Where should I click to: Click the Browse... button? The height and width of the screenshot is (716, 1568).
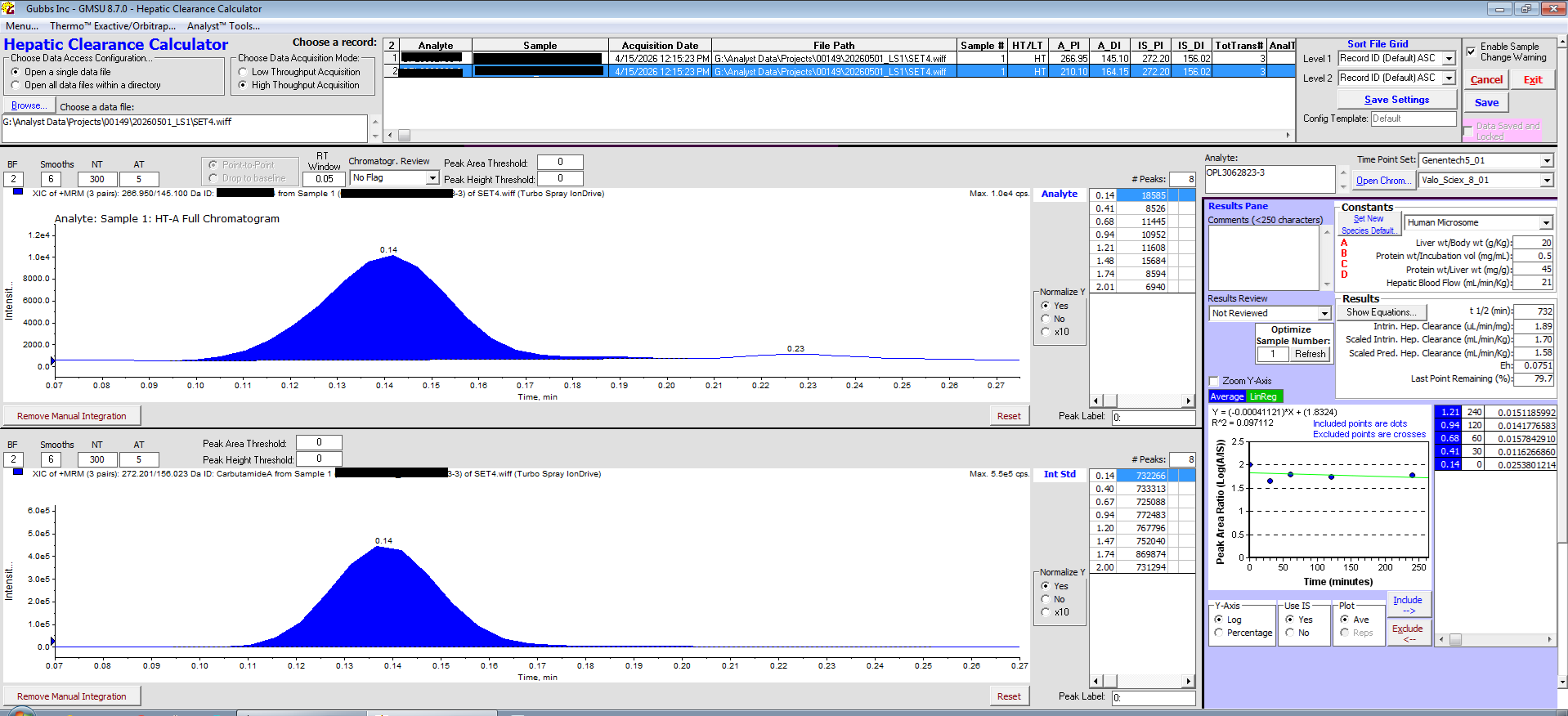pos(29,106)
